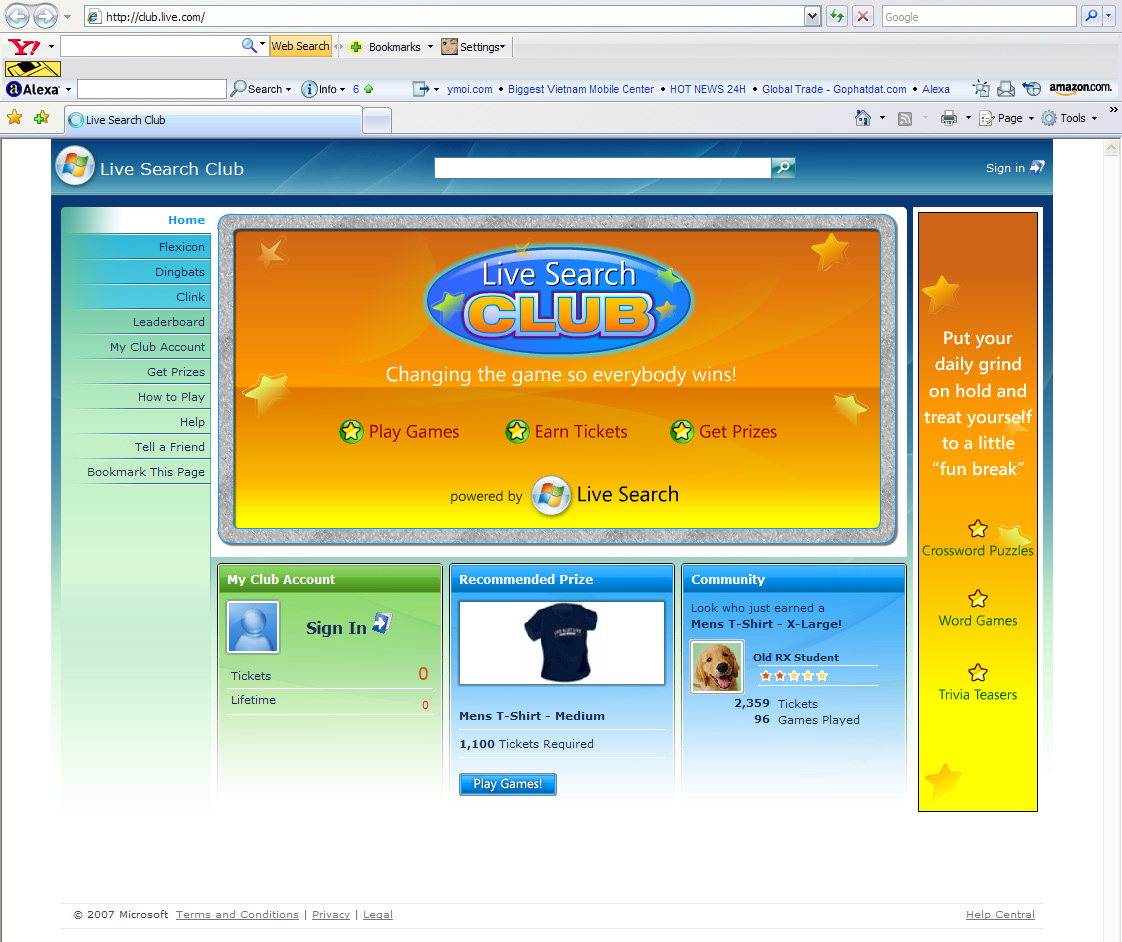This screenshot has height=942, width=1122.
Task: Click the star above Word Games
Action: pyautogui.click(x=977, y=598)
